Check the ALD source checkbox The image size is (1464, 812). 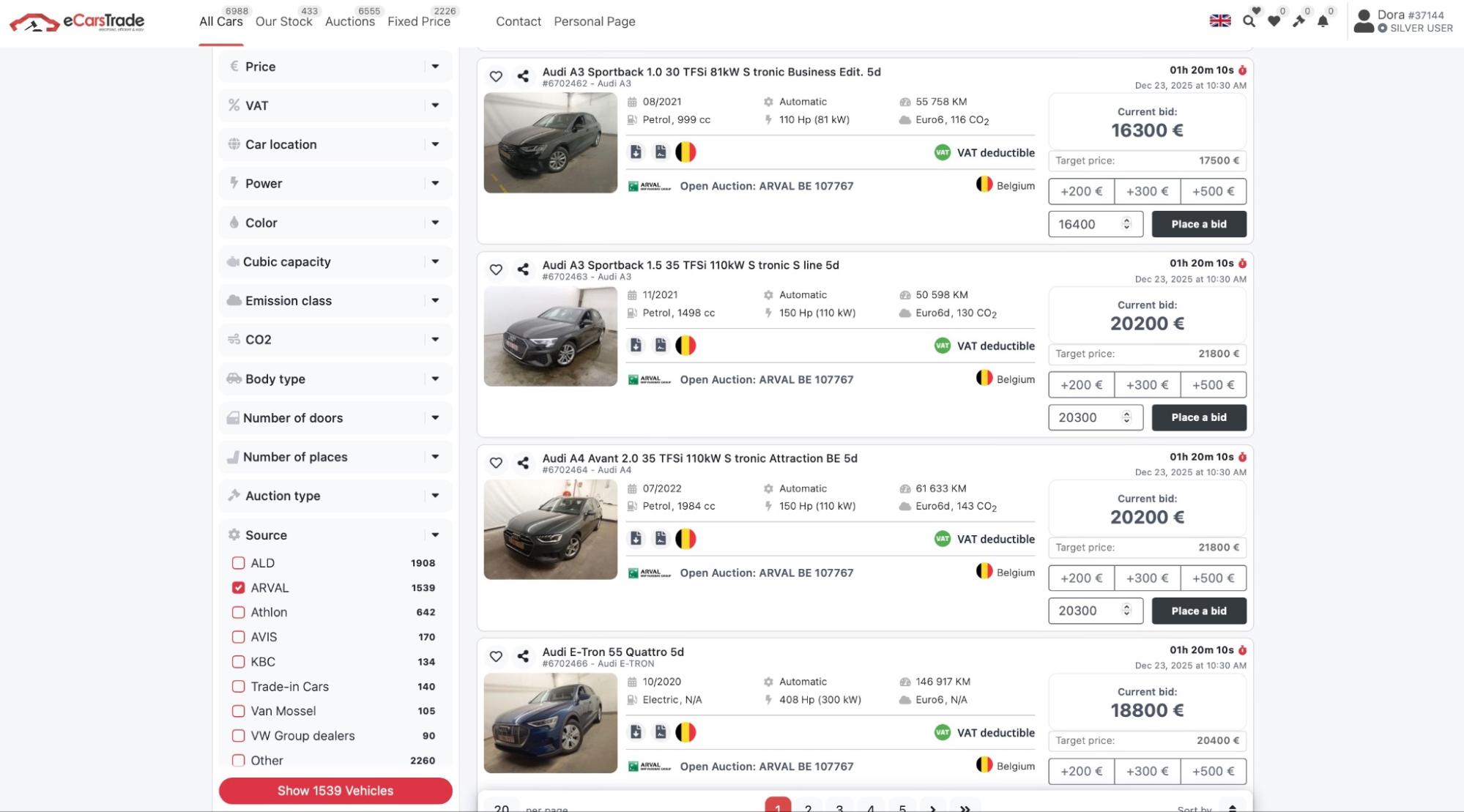tap(238, 563)
